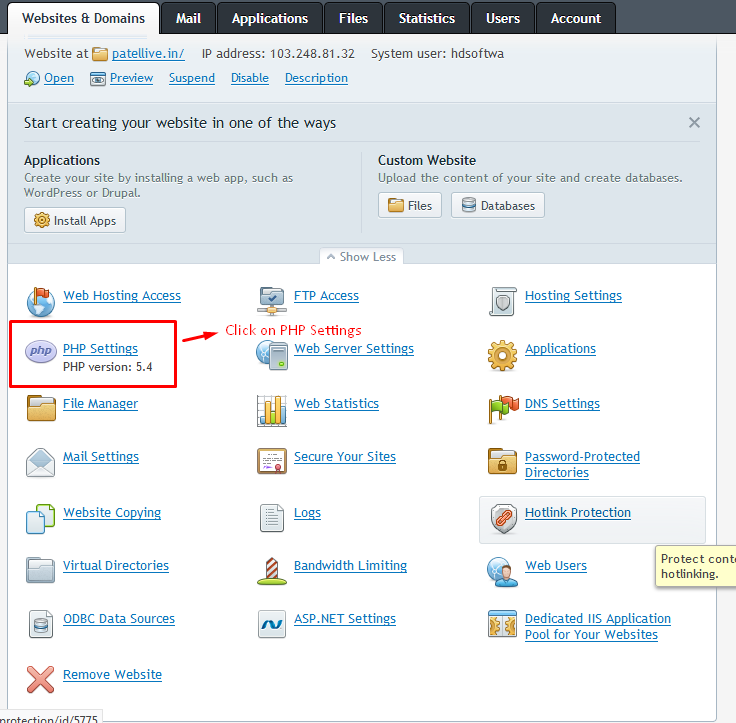Select the DNS Settings flags icon

click(x=503, y=408)
